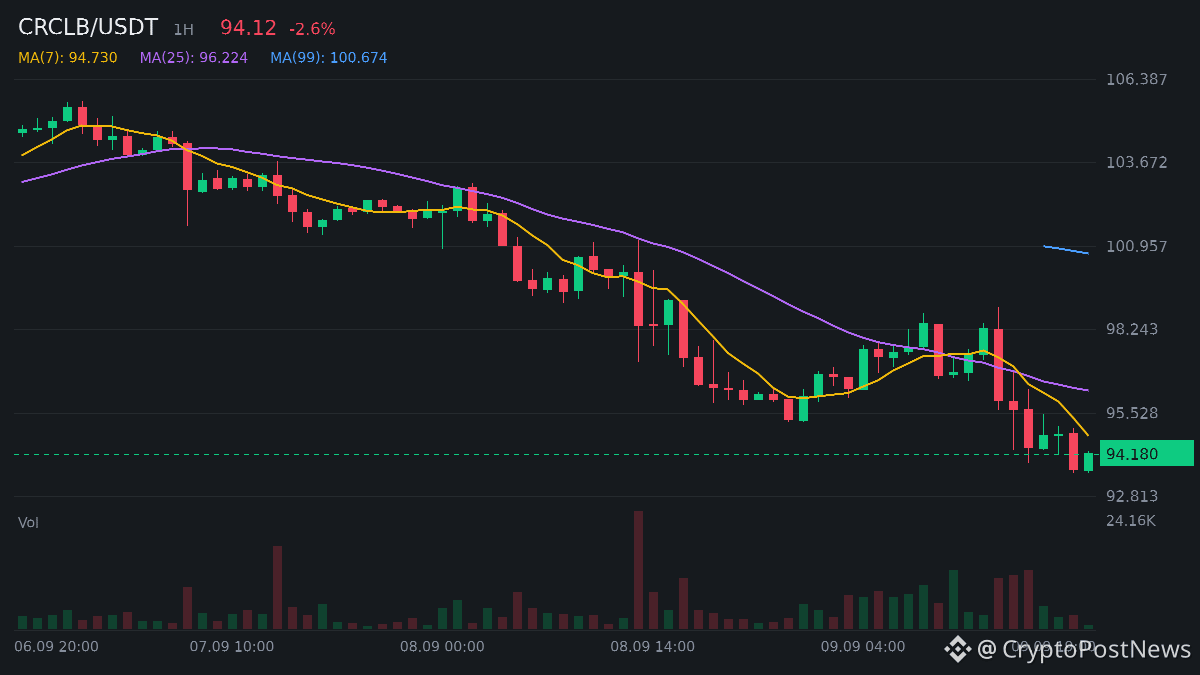
Task: Toggle the MA(25) 96.224 indicator
Action: tap(193, 58)
